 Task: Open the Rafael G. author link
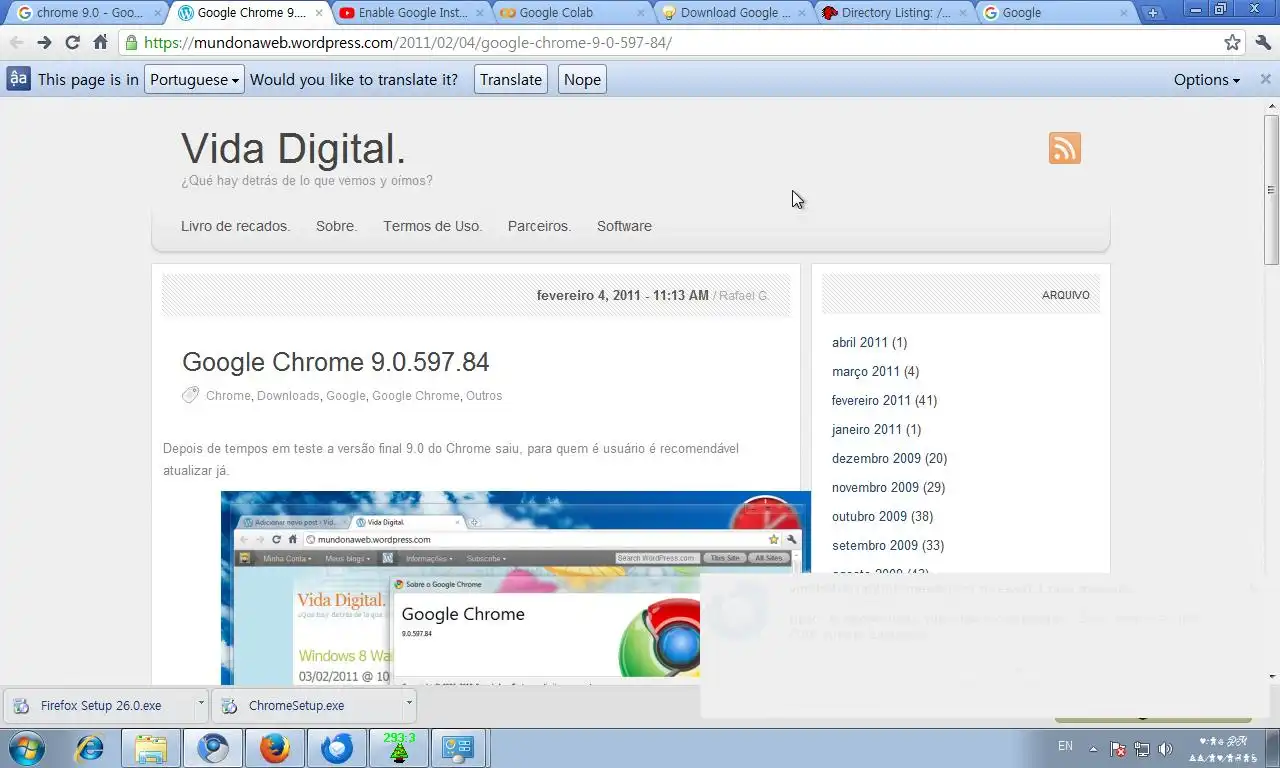744,295
